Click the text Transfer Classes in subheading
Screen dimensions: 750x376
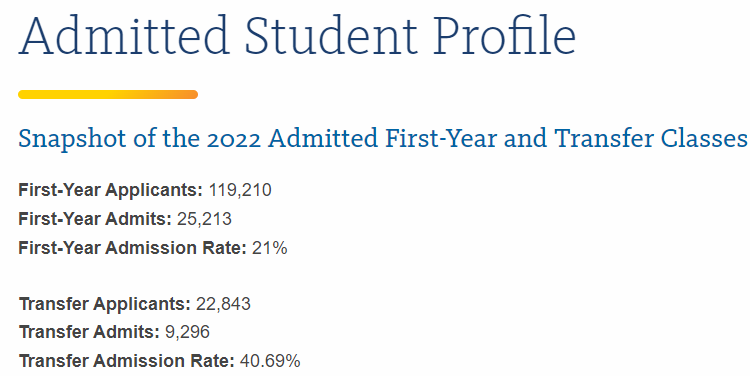click(x=651, y=138)
